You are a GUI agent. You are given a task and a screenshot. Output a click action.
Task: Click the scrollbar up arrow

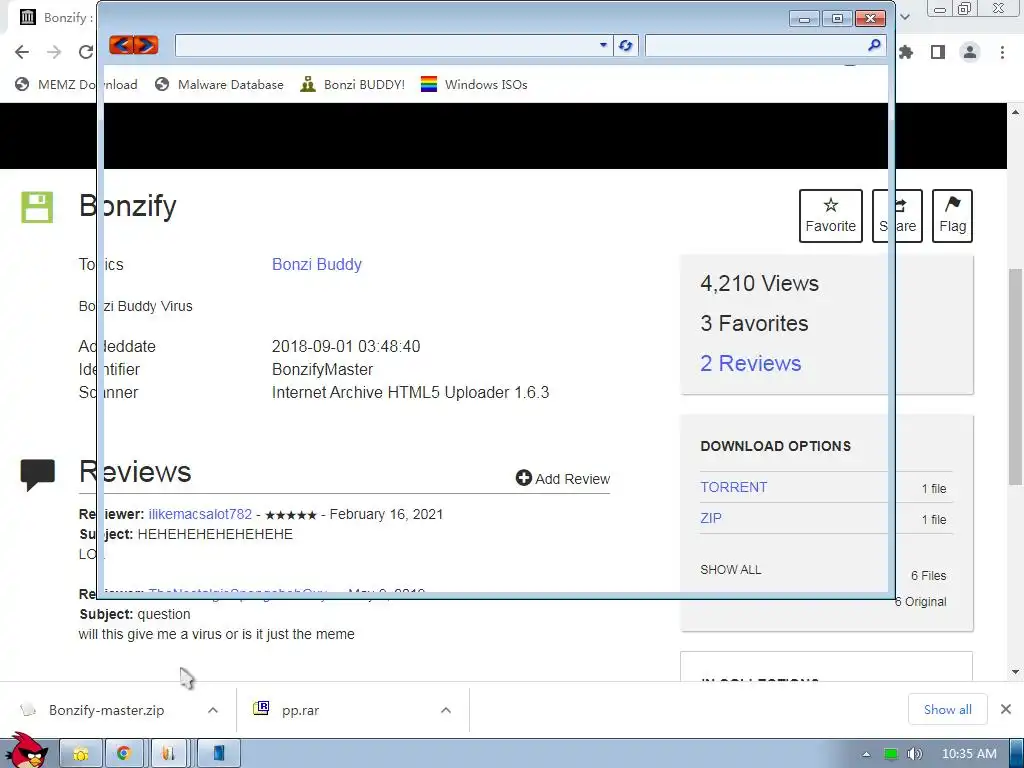click(x=1015, y=112)
